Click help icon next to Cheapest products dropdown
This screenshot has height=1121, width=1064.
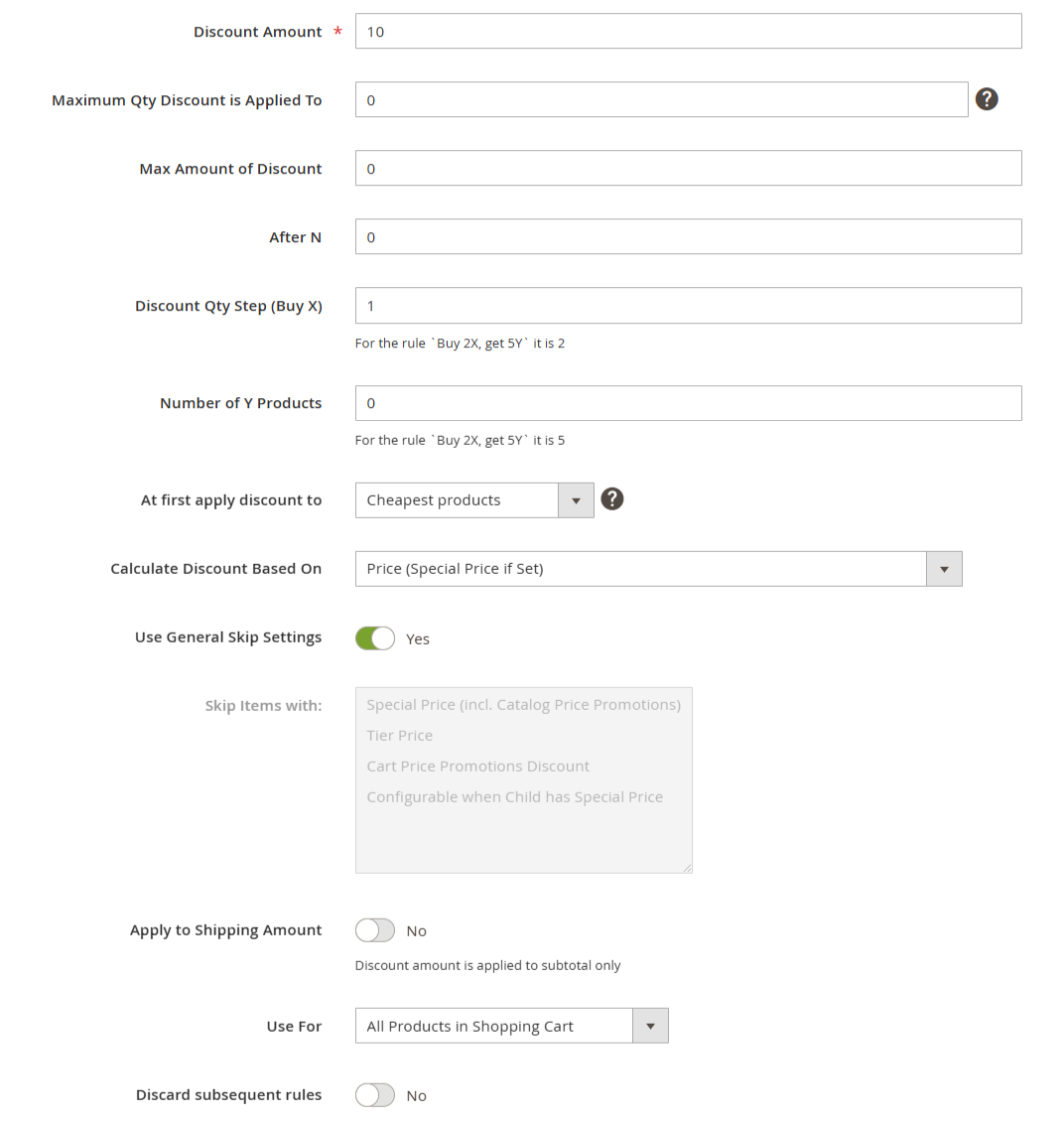(x=611, y=499)
